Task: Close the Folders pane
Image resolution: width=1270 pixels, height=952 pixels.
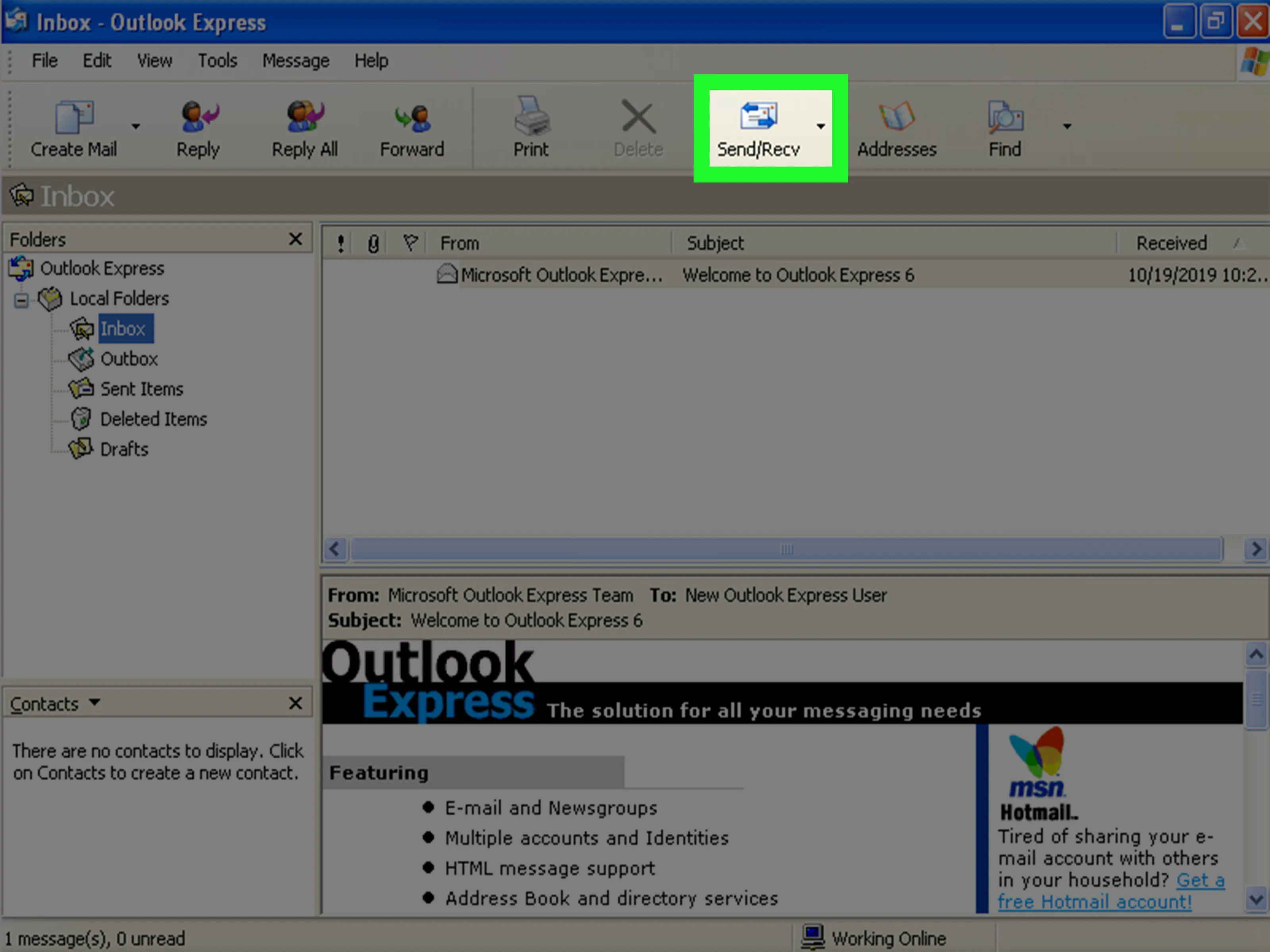Action: (x=295, y=239)
